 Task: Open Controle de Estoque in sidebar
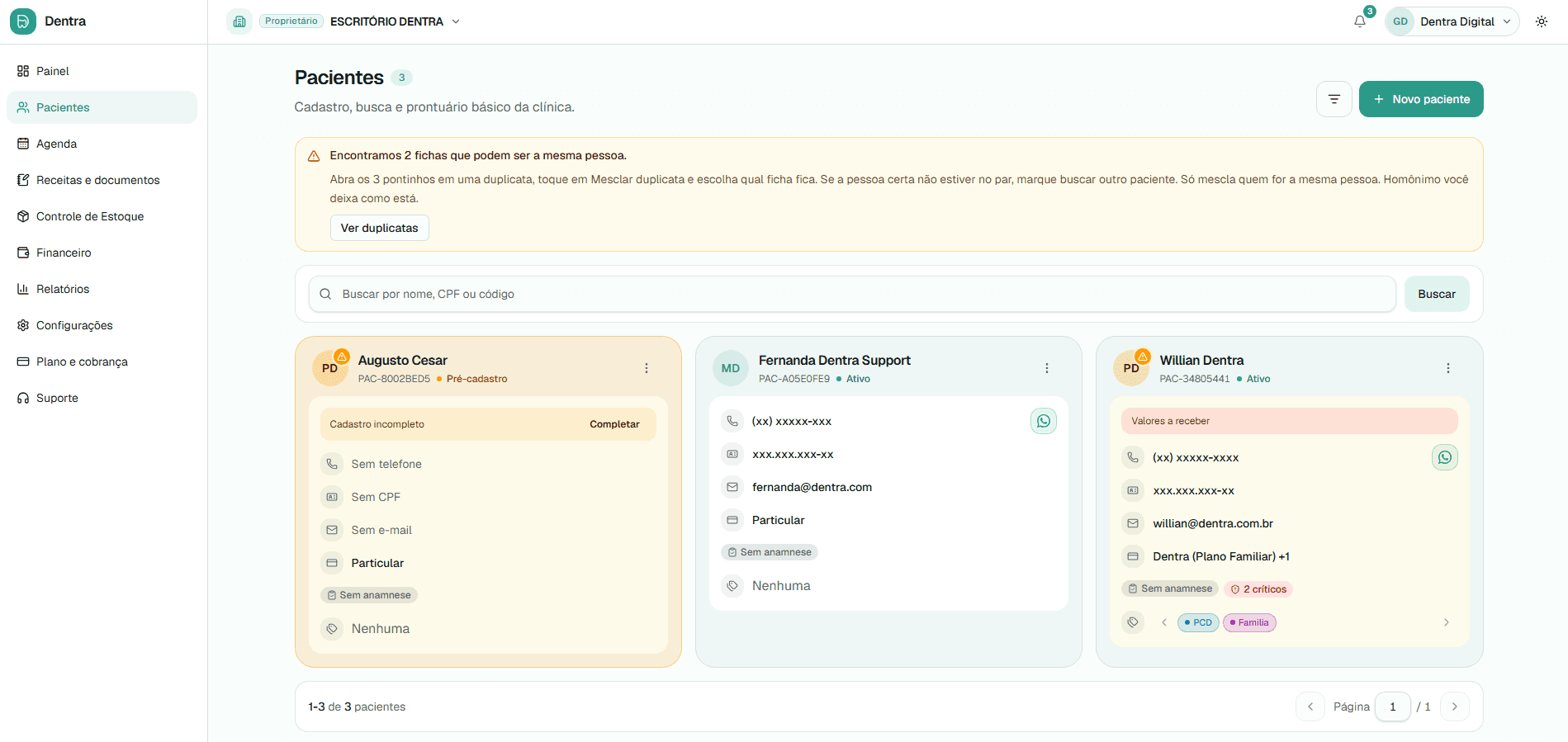click(102, 216)
